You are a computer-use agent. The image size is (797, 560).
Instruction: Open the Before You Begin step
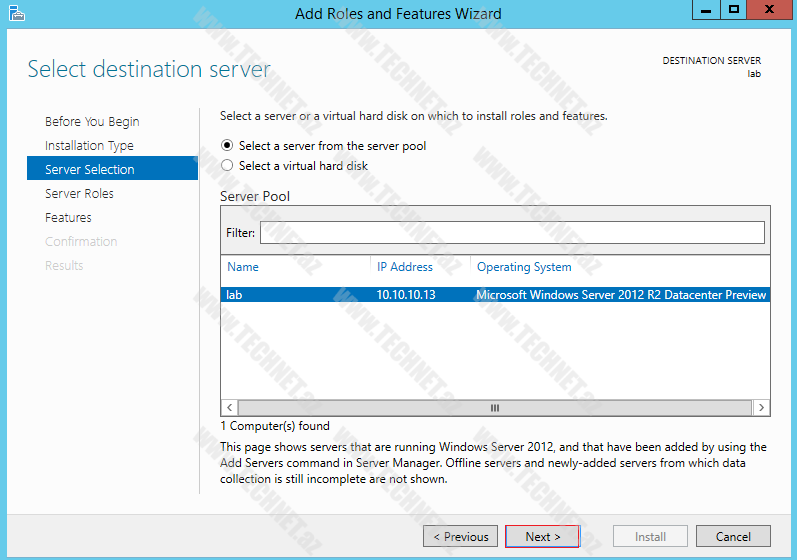coord(92,122)
